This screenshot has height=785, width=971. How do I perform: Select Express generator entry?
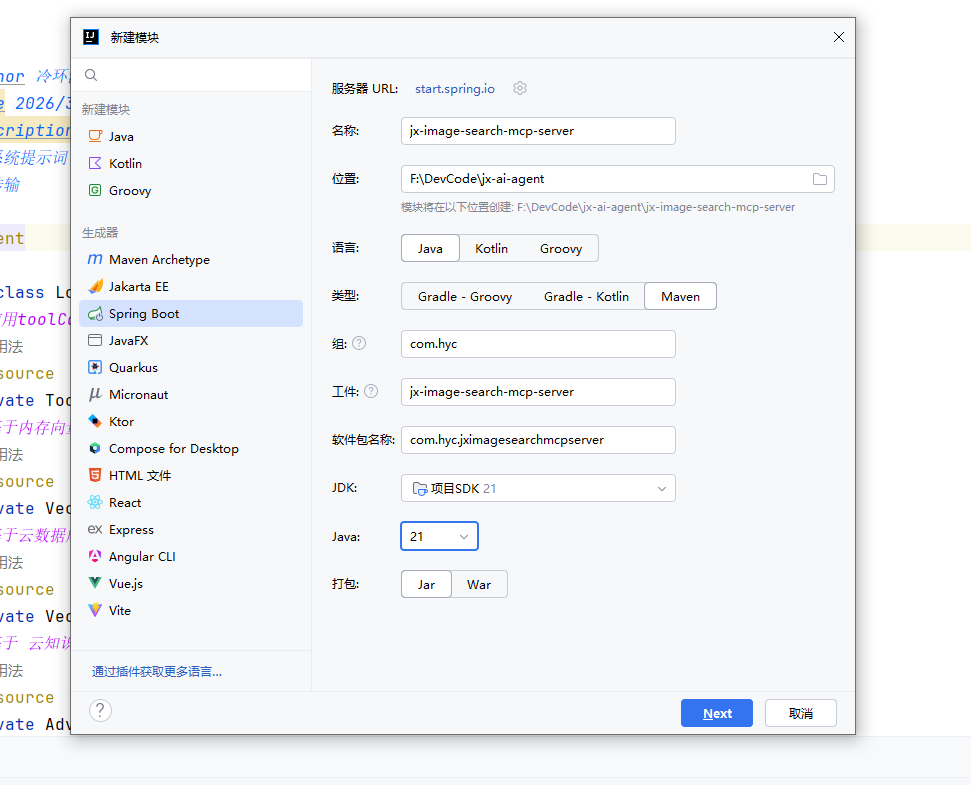click(191, 529)
